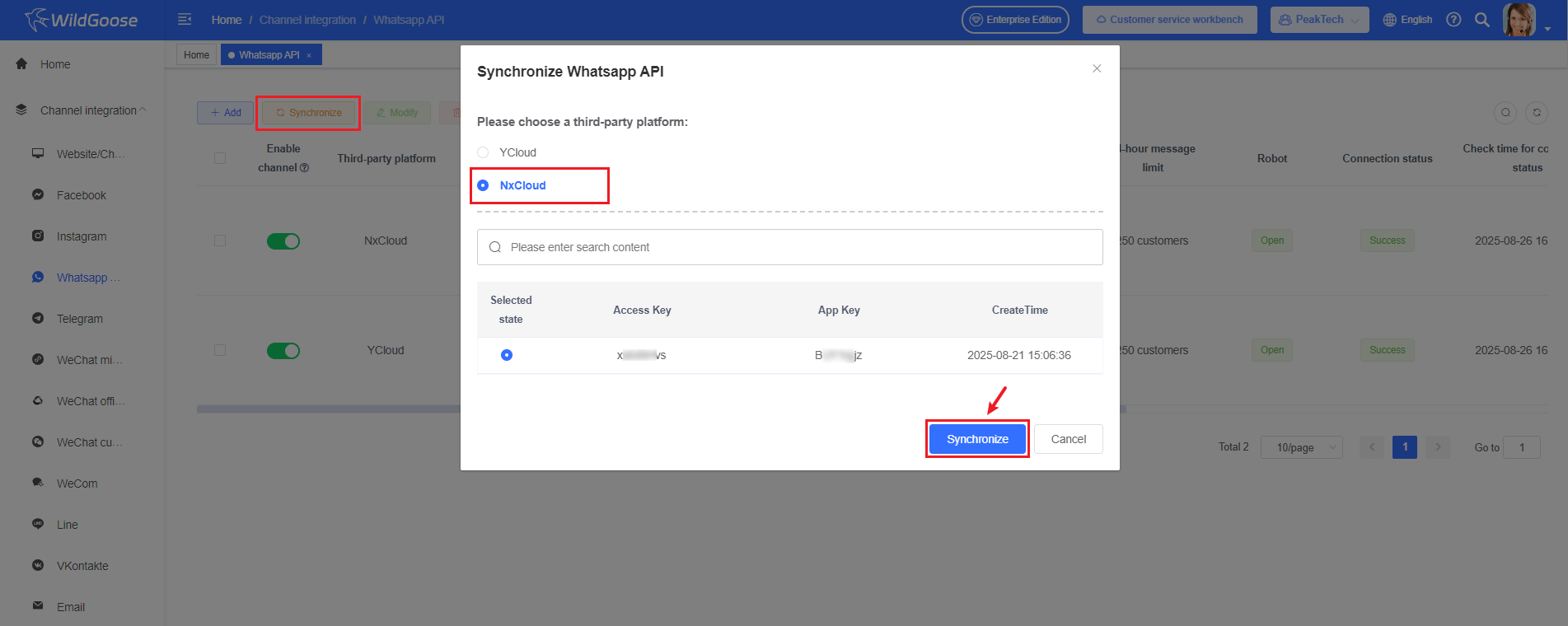Toggle the NxCloud row enable switch
1568x626 pixels.
click(283, 241)
